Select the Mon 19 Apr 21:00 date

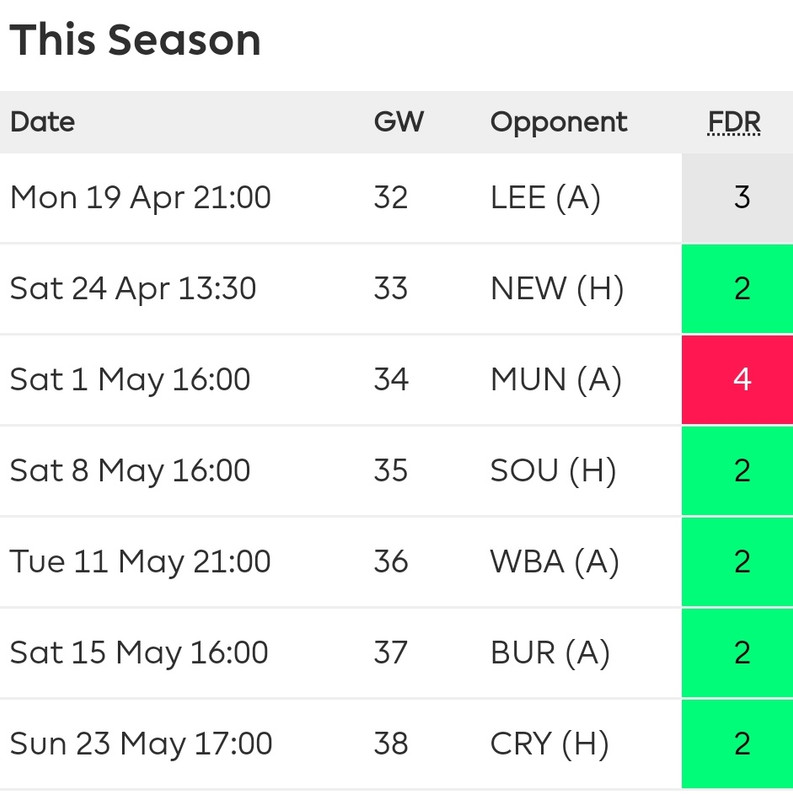coord(140,197)
